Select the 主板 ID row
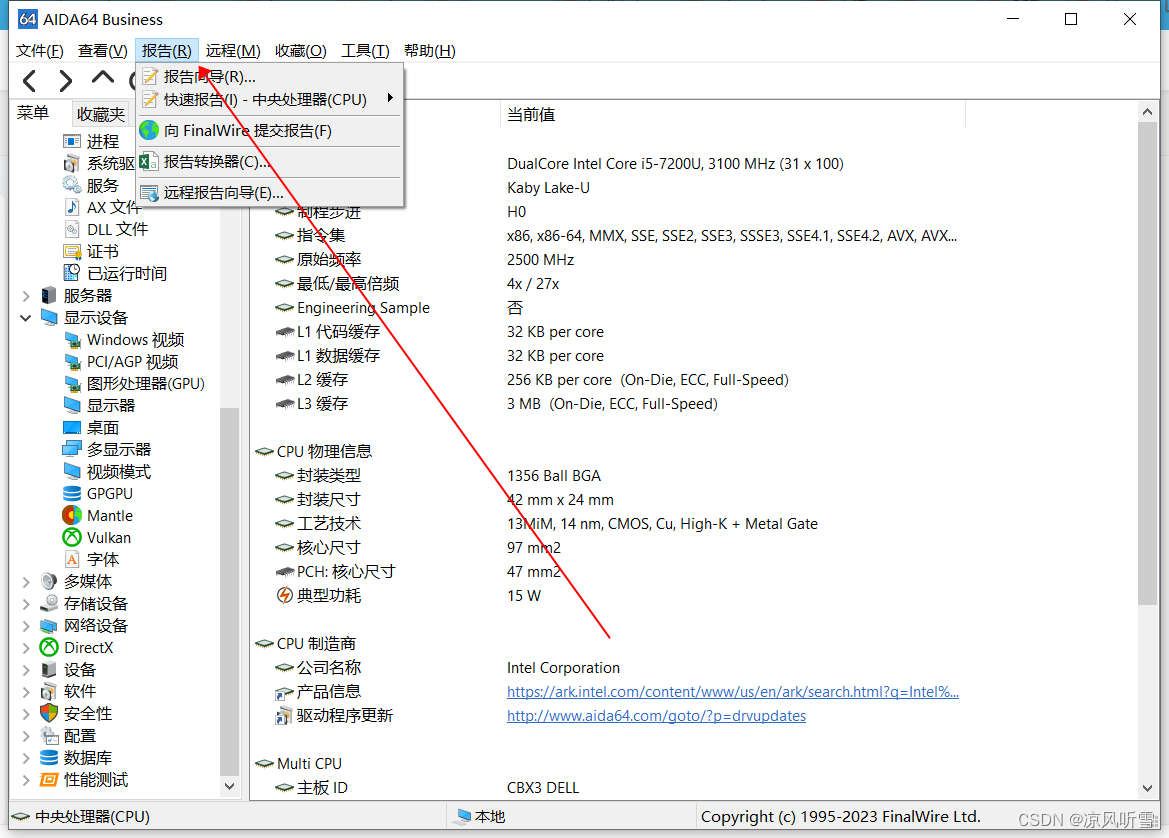The width and height of the screenshot is (1169, 838). [693, 788]
